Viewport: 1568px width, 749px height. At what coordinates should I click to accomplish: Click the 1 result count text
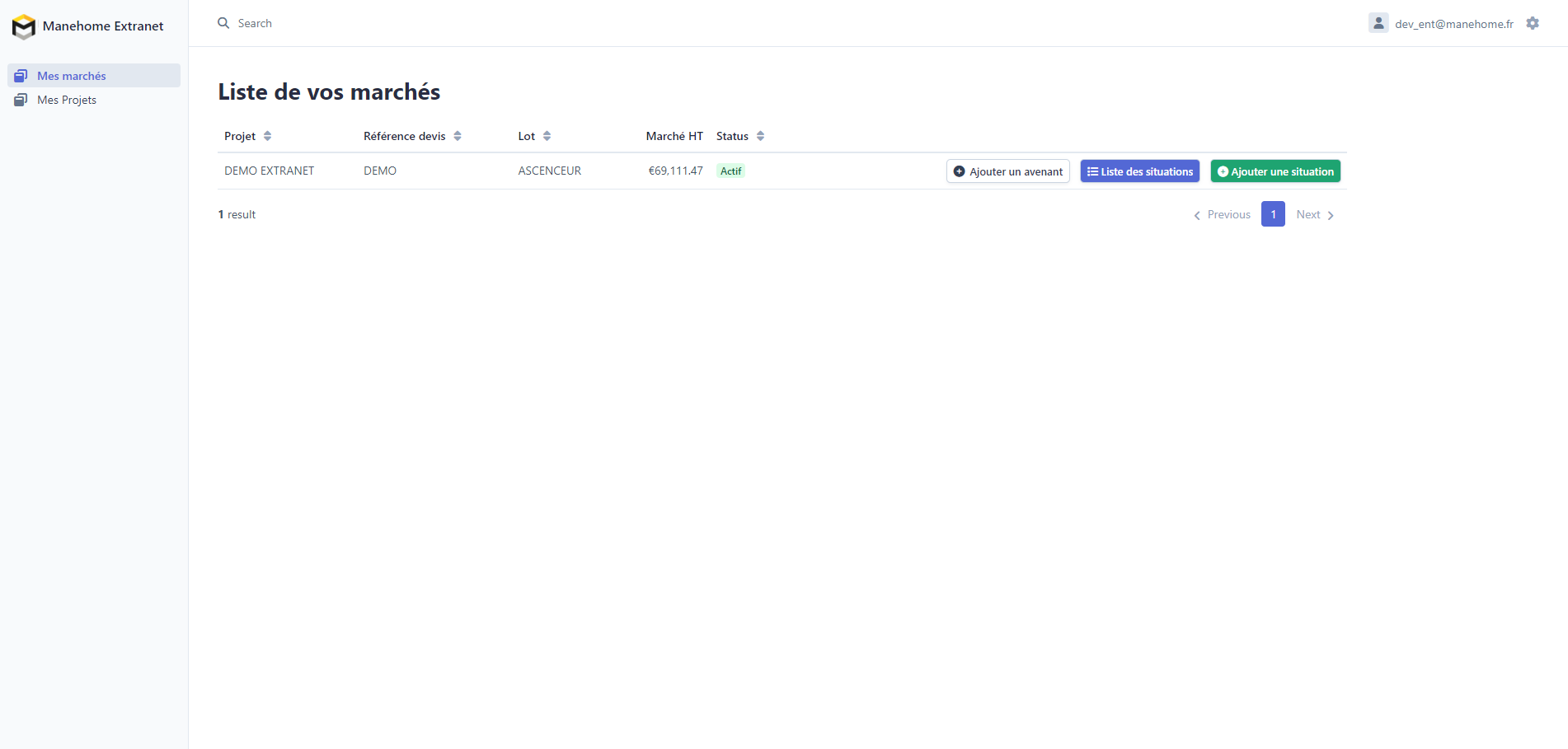pos(237,214)
